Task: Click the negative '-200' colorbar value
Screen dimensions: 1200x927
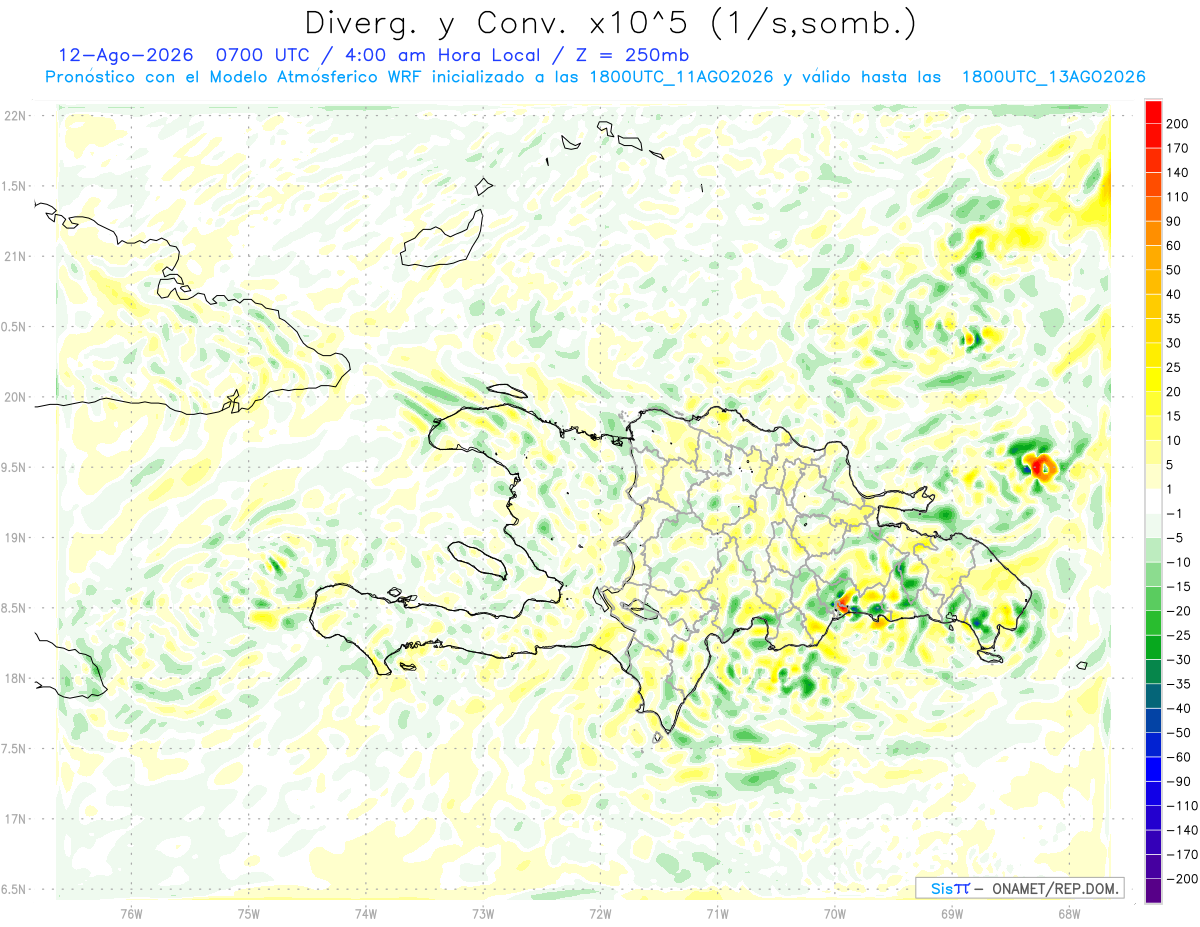Action: pos(1181,879)
